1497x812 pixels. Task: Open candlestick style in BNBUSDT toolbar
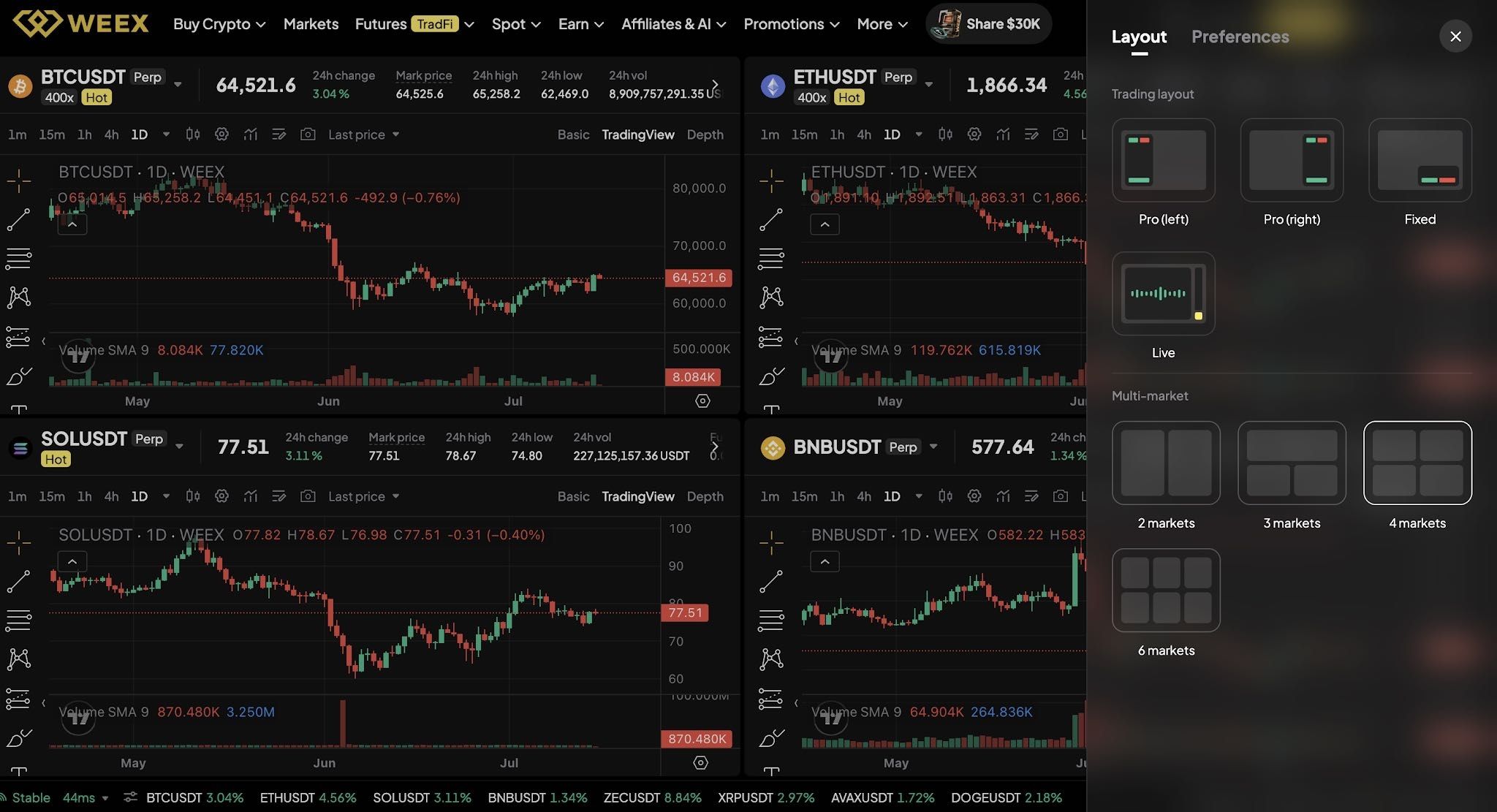pos(945,496)
